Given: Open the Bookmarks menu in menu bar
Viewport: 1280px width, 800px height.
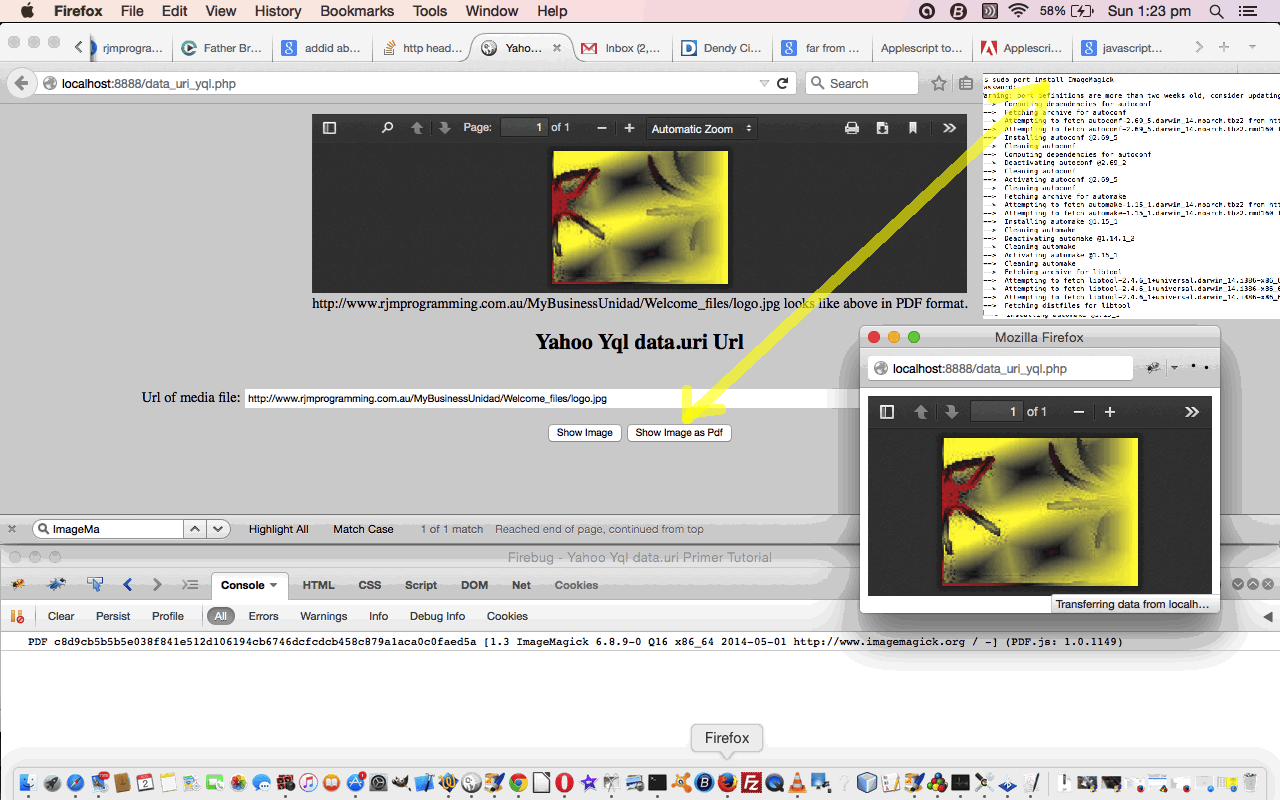Looking at the screenshot, I should pyautogui.click(x=355, y=11).
